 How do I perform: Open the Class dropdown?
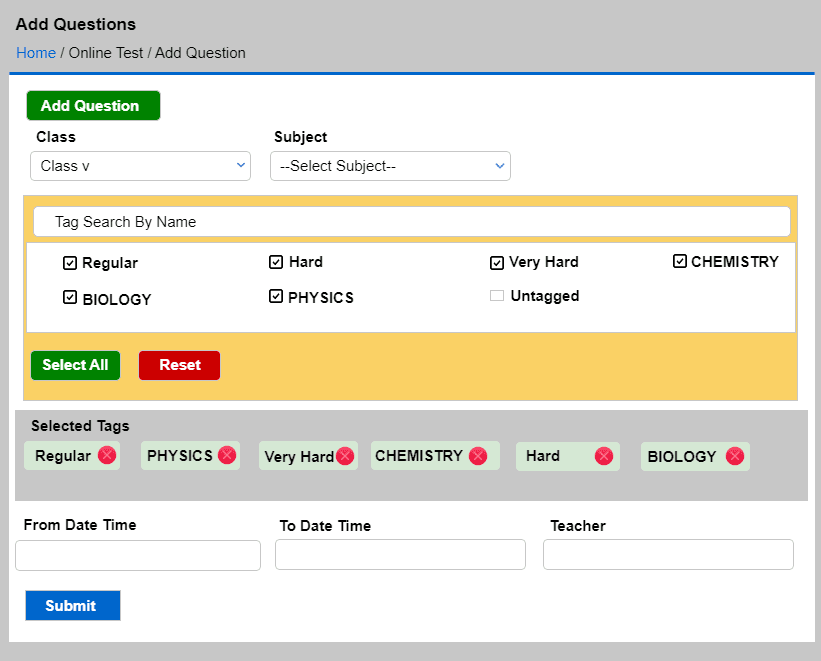coord(140,166)
